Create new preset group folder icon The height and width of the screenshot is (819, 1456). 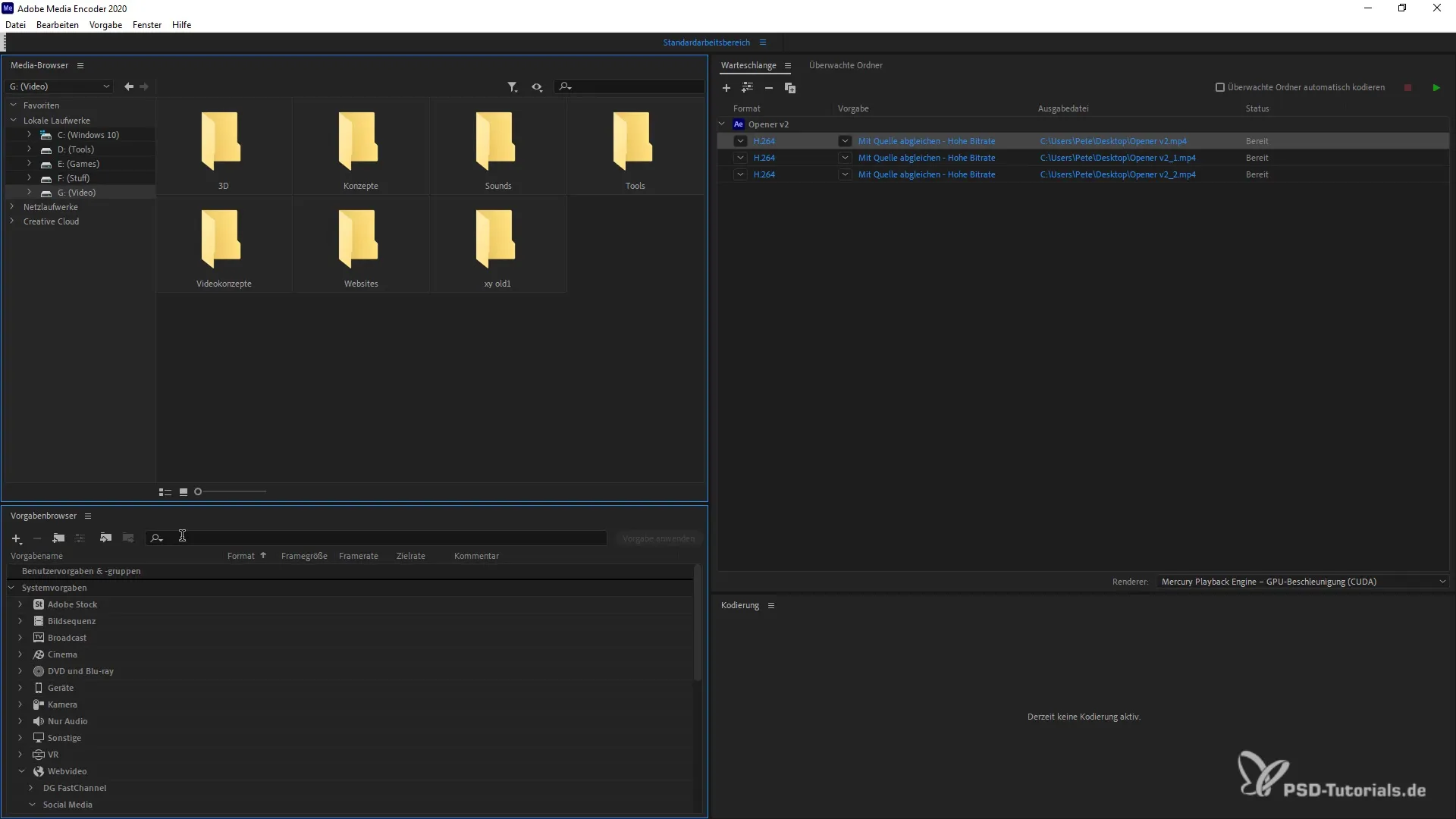pyautogui.click(x=58, y=538)
